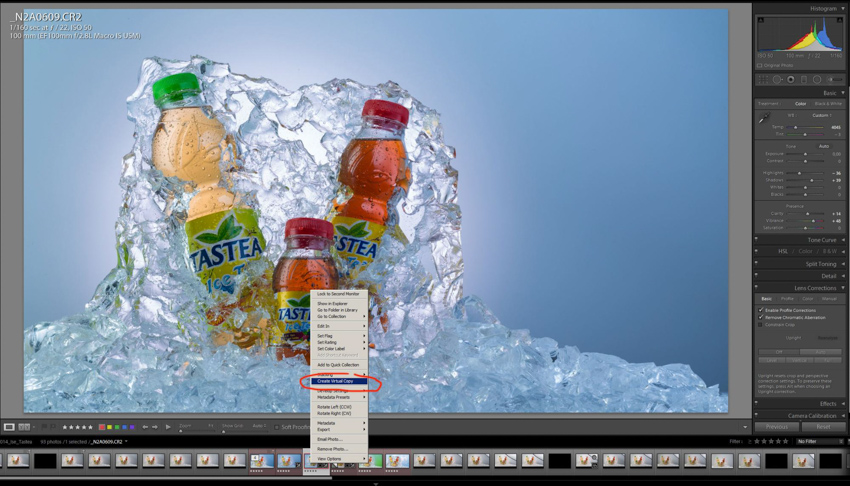The image size is (850, 486).
Task: Toggle Original Photo checkbox under histogram
Action: coord(760,65)
